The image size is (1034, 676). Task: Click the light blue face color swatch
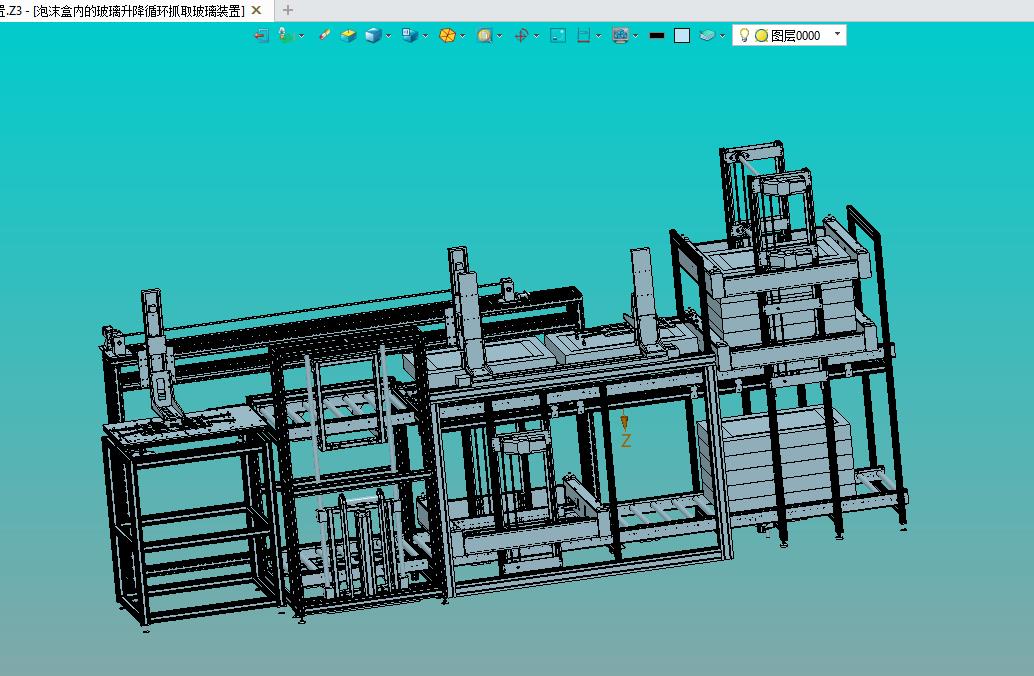point(682,36)
